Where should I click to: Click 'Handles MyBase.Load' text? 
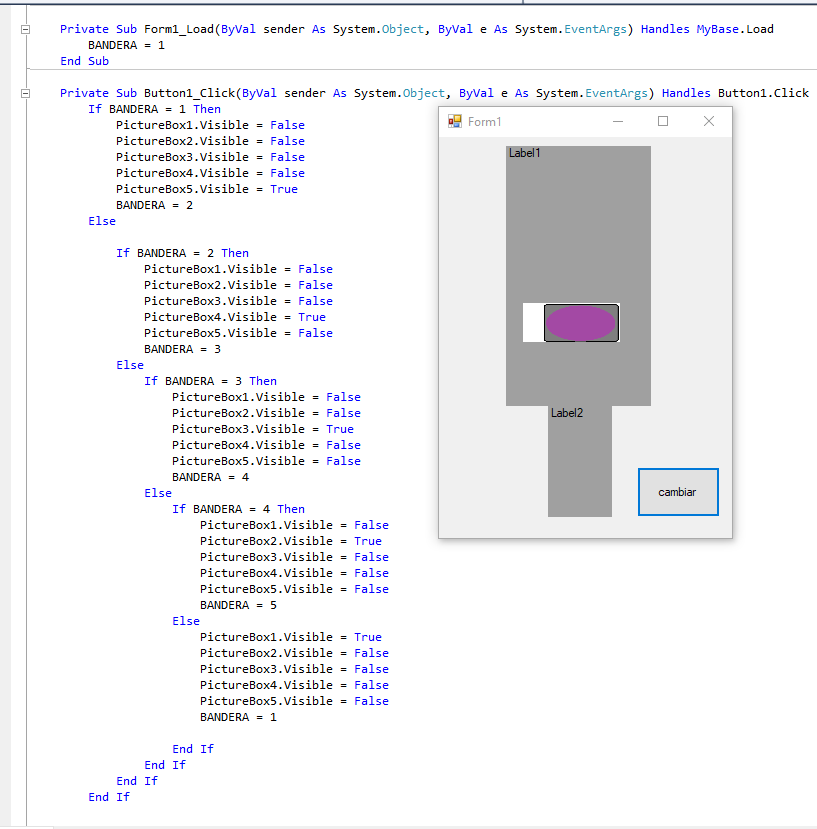click(x=707, y=29)
